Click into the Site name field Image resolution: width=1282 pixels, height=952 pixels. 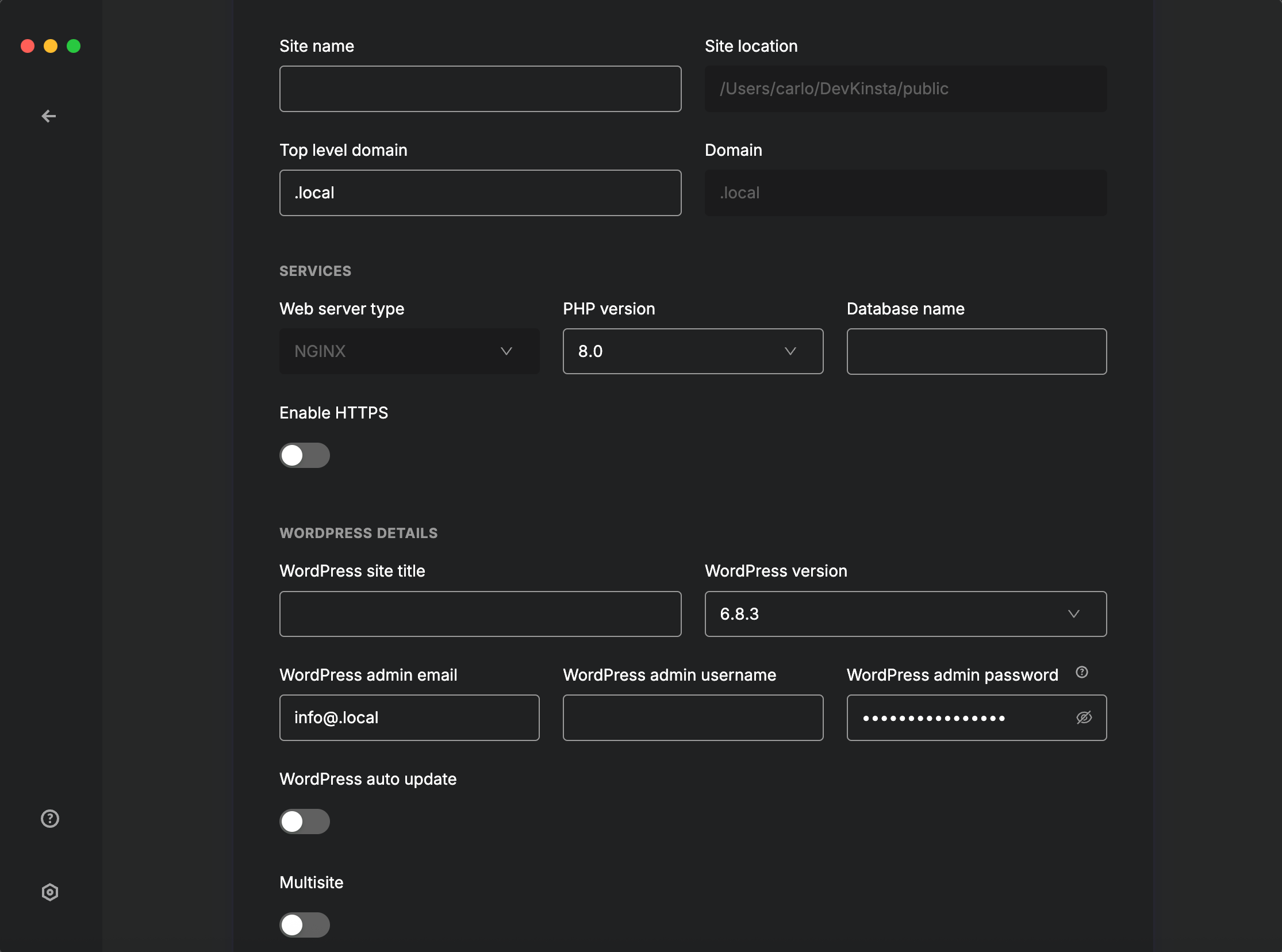[480, 89]
